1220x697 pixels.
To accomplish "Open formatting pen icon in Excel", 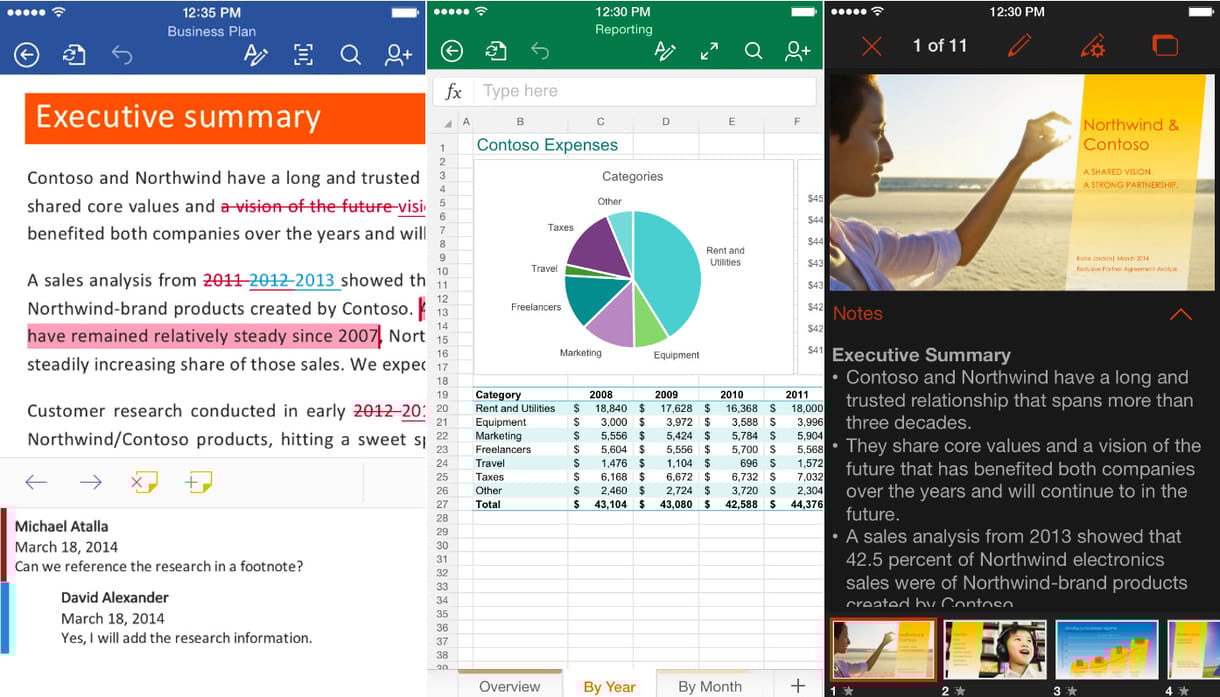I will point(665,51).
